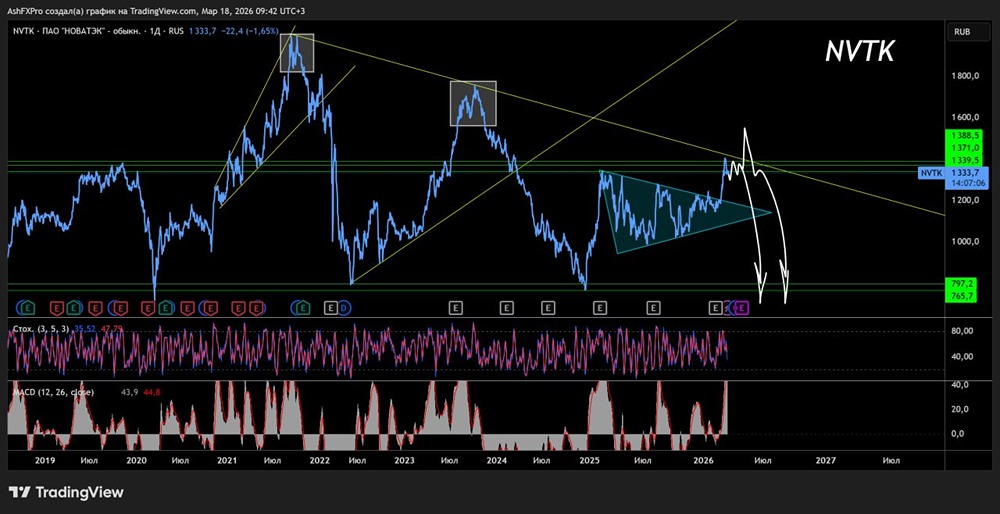
Task: Click the 1800,0 price axis label
Action: pos(965,77)
